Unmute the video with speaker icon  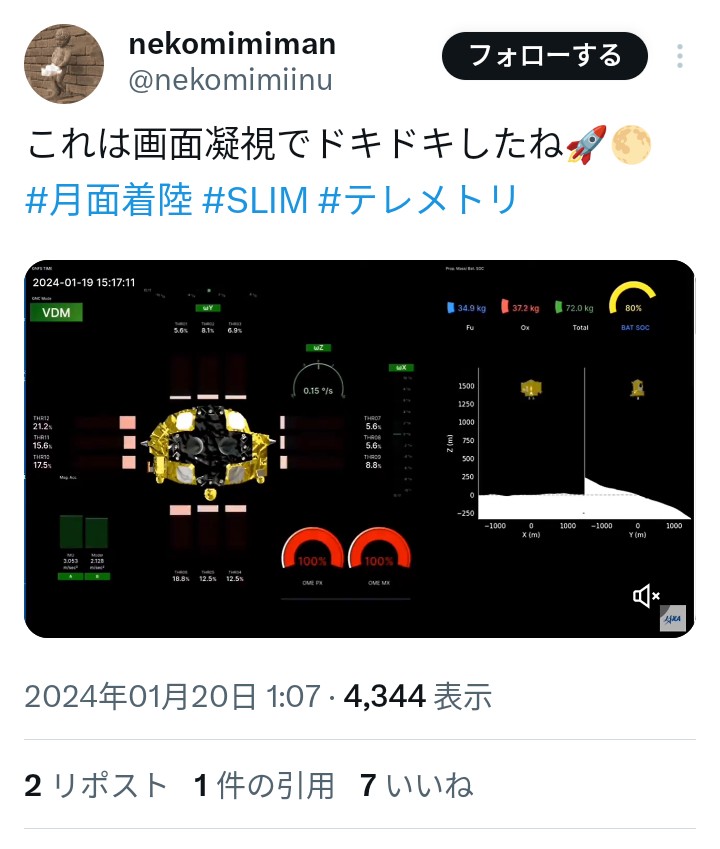click(646, 596)
